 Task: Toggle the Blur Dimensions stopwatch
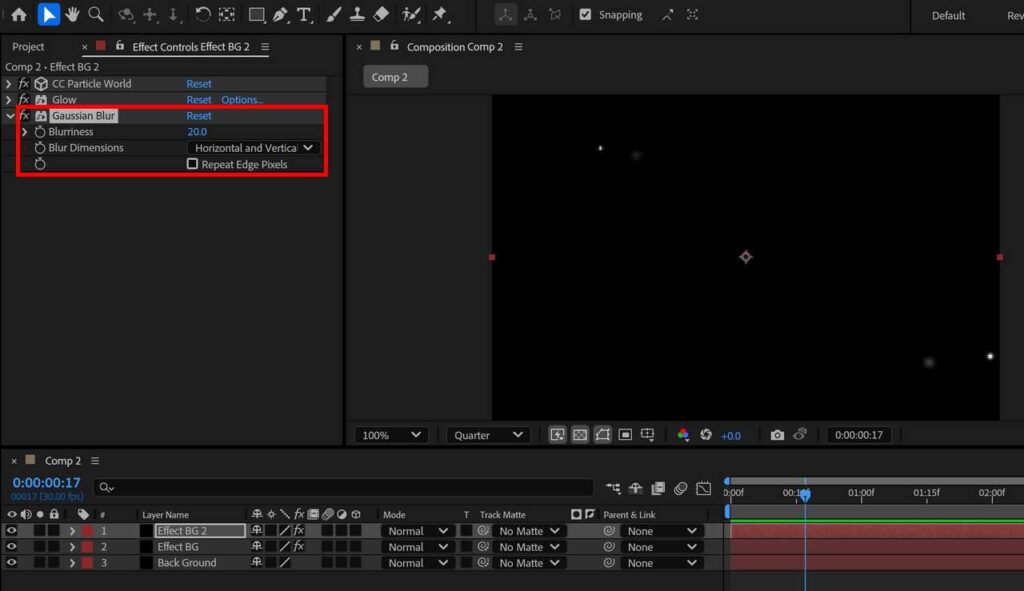point(40,148)
